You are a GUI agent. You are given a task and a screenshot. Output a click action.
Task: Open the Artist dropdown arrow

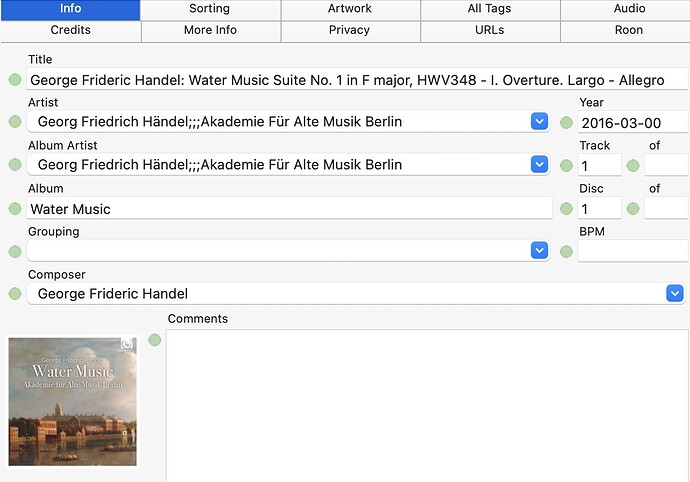coord(539,122)
